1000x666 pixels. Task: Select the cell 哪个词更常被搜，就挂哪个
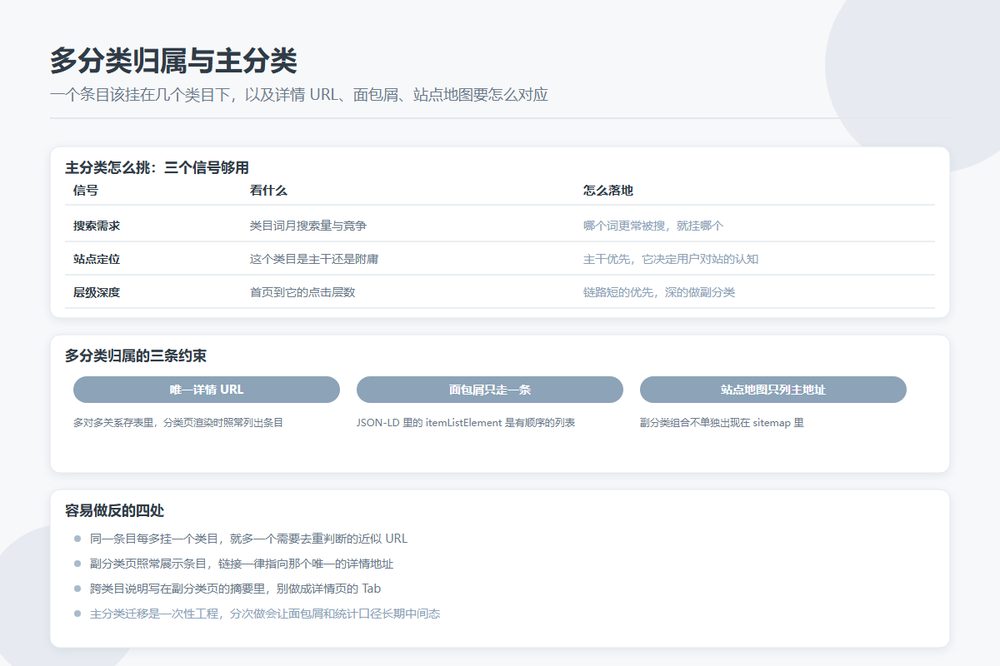pos(653,226)
